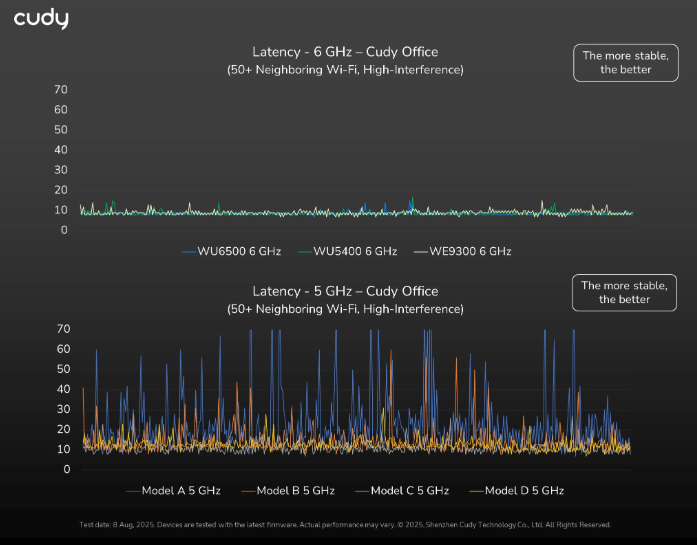Screen dimensions: 697x545
Task: Click the 'more stable' badge on 5 GHz chart
Action: [624, 292]
